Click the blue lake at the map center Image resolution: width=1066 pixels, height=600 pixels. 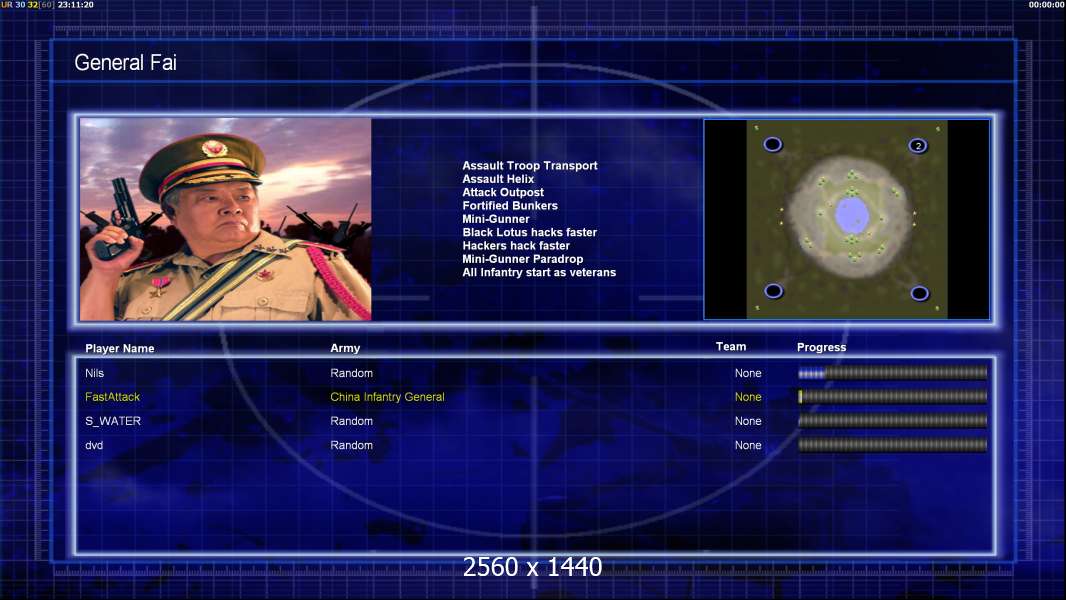[851, 215]
